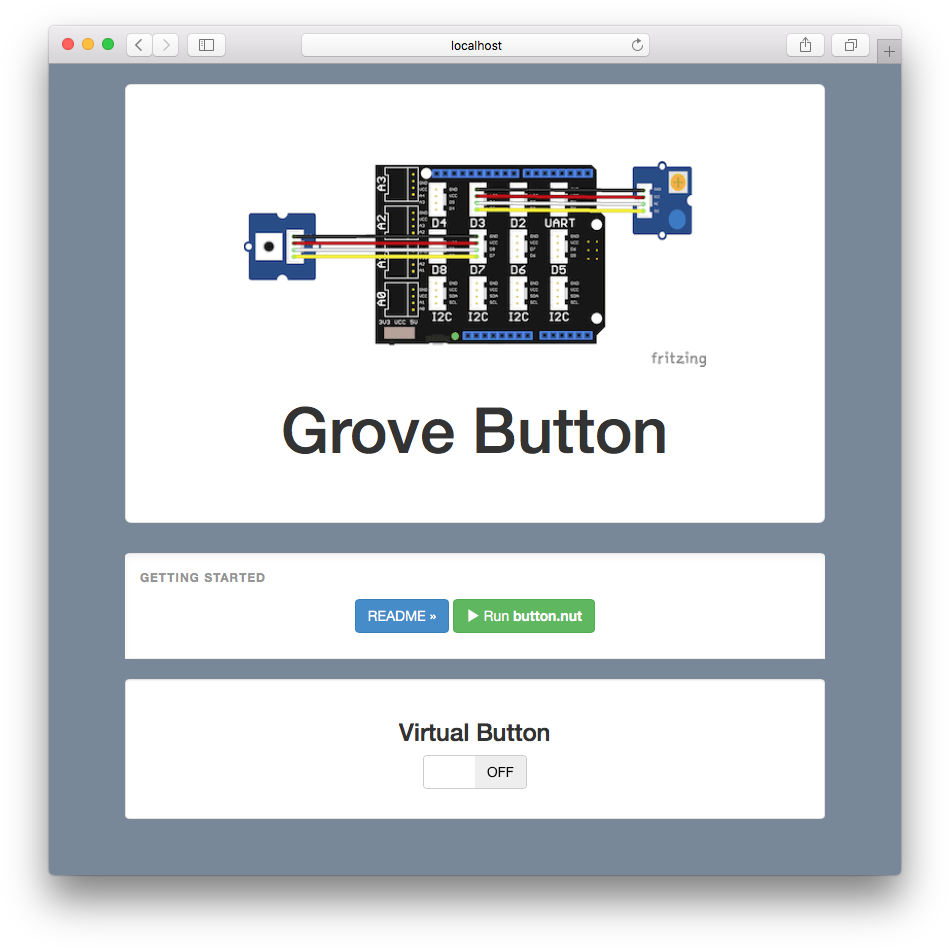
Task: Run the button.nut script
Action: click(524, 616)
